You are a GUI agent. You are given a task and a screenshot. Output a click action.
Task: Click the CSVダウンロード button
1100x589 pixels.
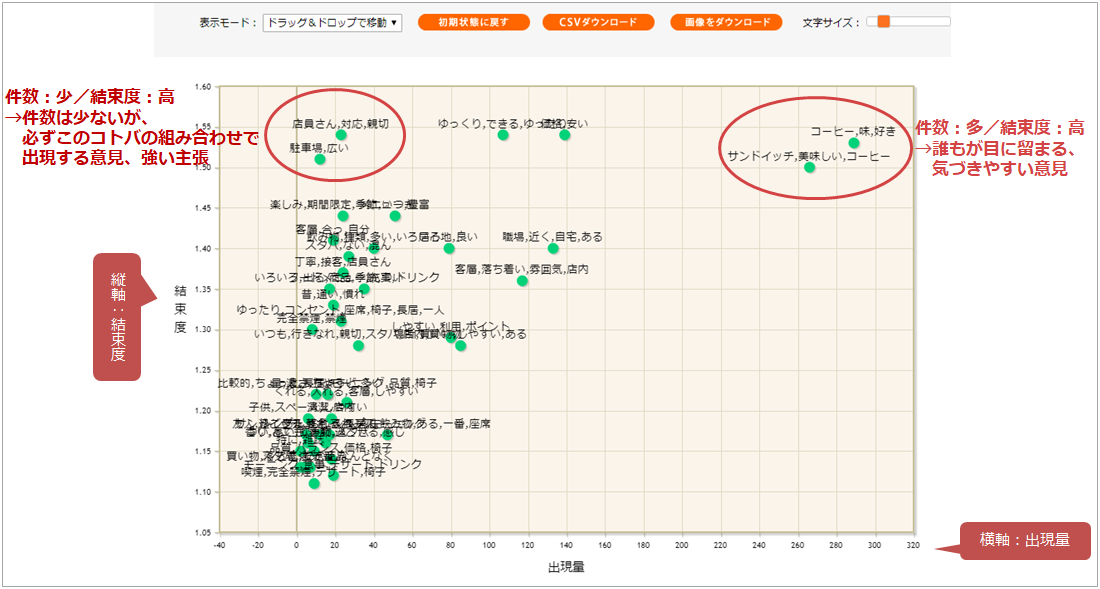tap(598, 22)
